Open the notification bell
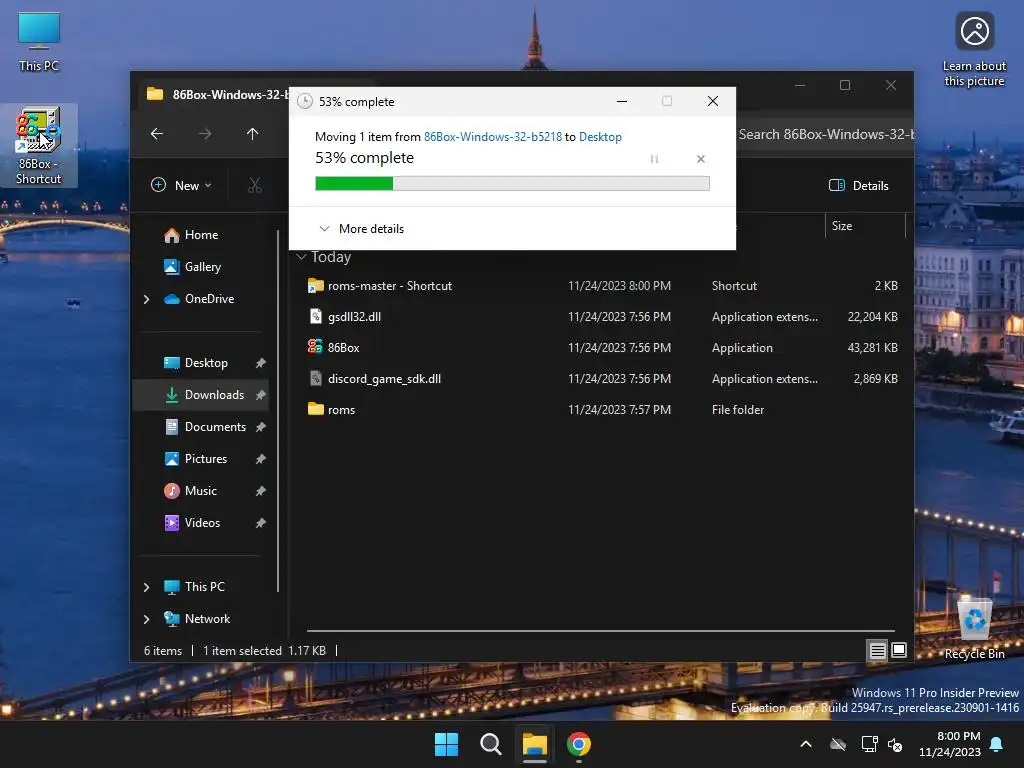The image size is (1024, 768). tap(997, 744)
